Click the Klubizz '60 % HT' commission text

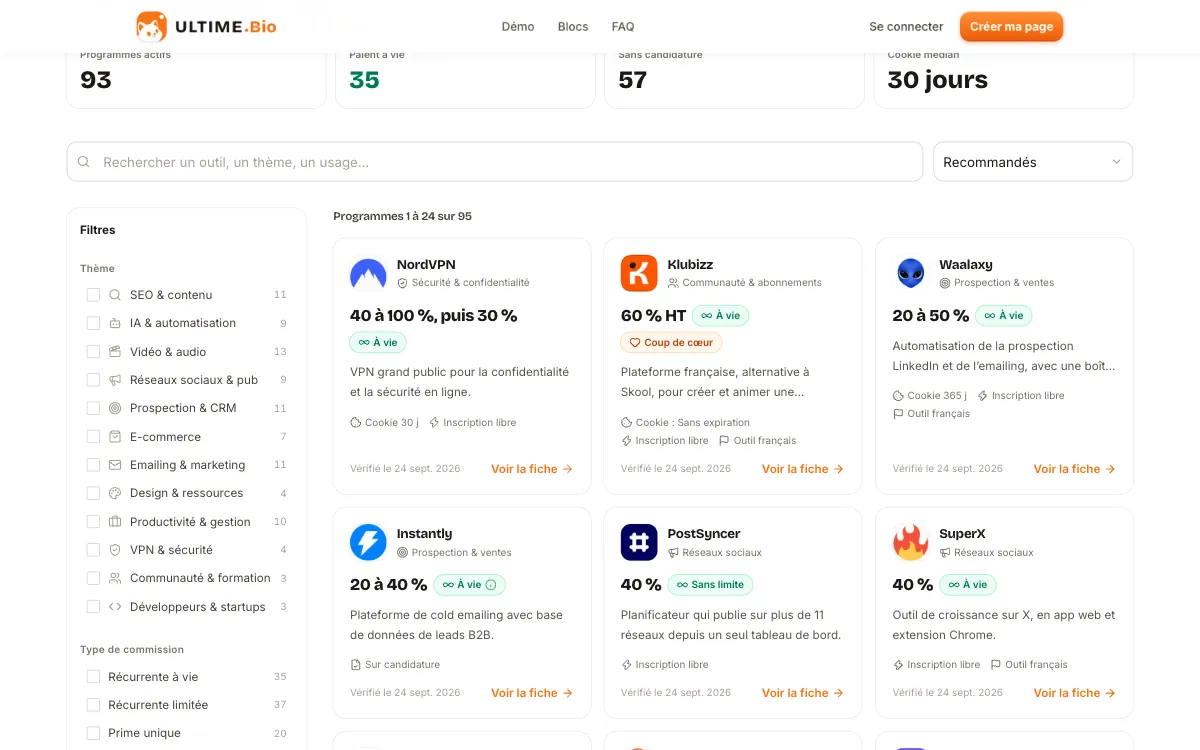point(653,316)
